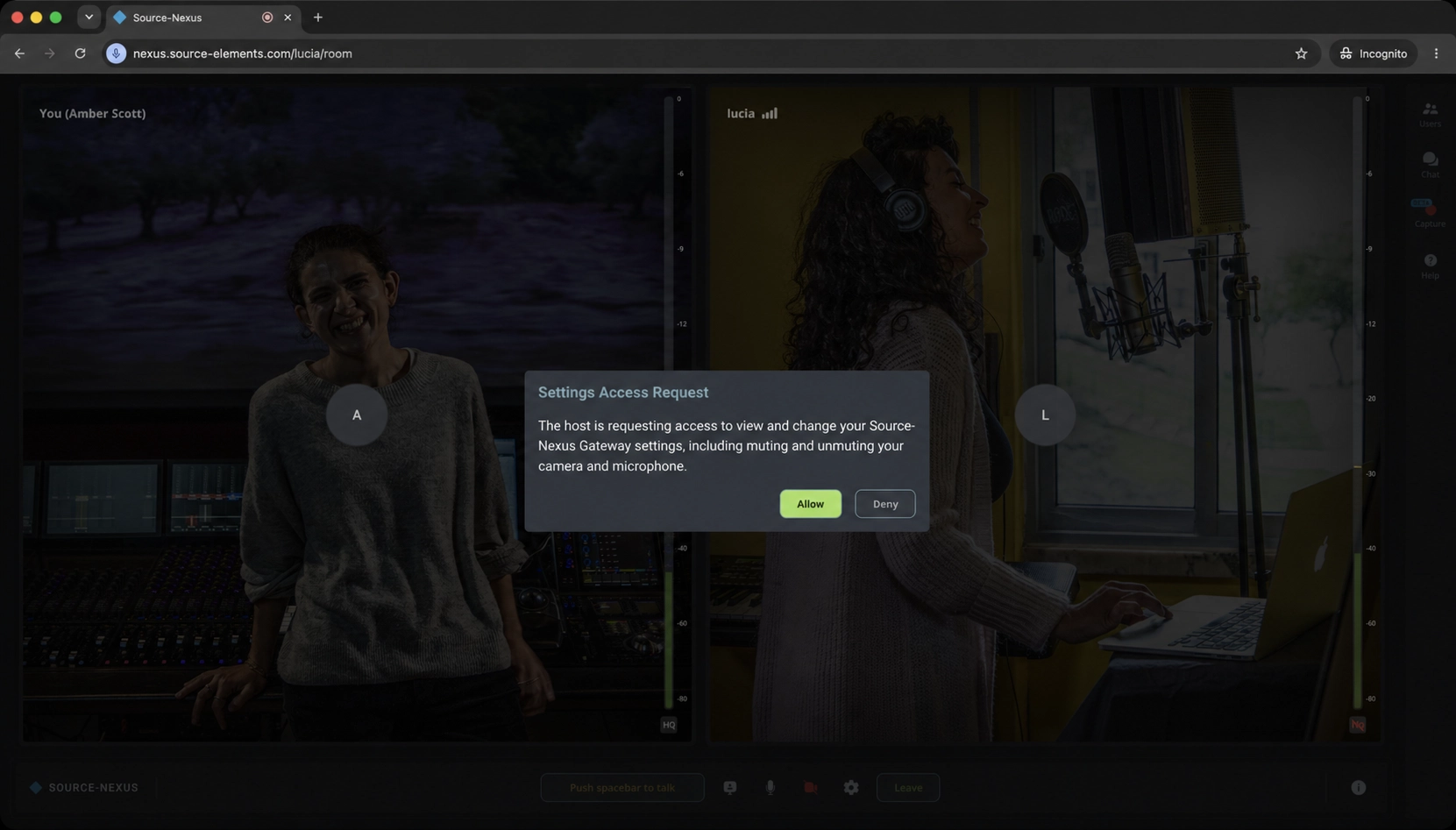Click the Push spacebar to talk field

(x=622, y=787)
